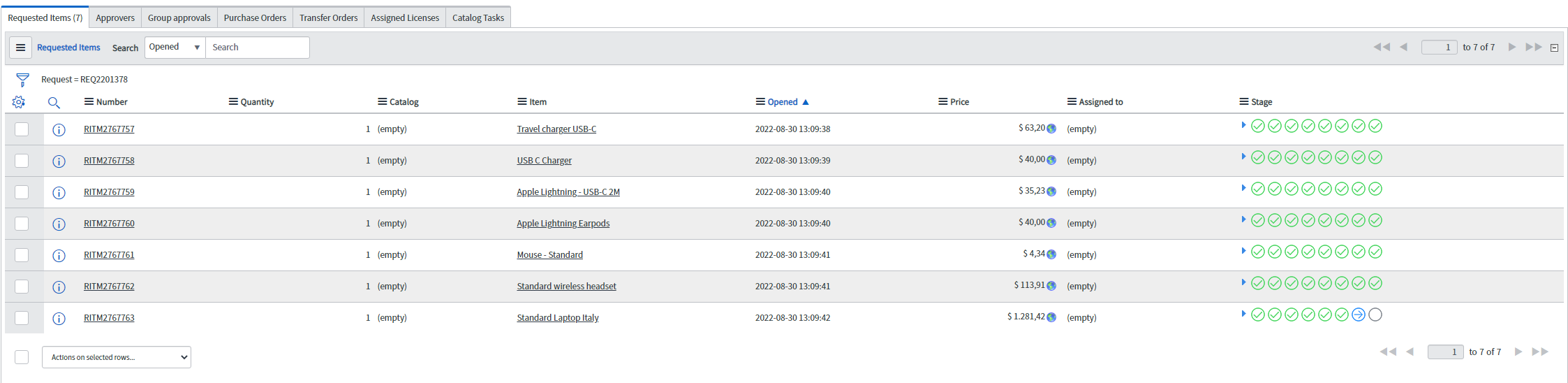Screen dimensions: 1568x383
Task: Tick the checkbox for RITM2767762
Action: point(22,287)
